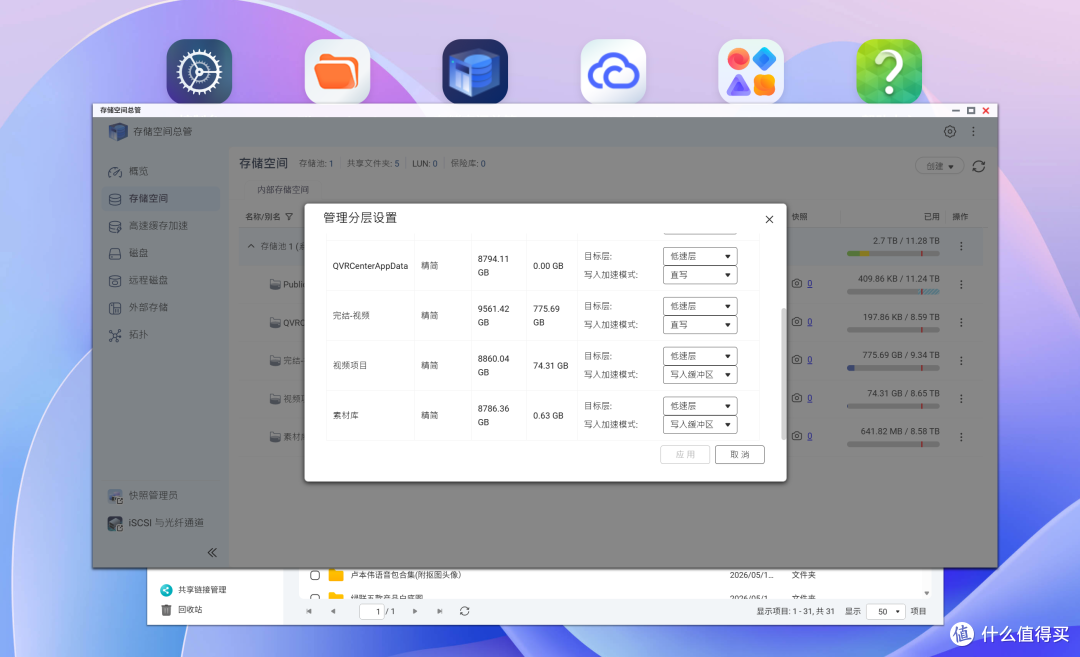Click the refresh icon next to 创建
This screenshot has width=1080, height=657.
(979, 166)
